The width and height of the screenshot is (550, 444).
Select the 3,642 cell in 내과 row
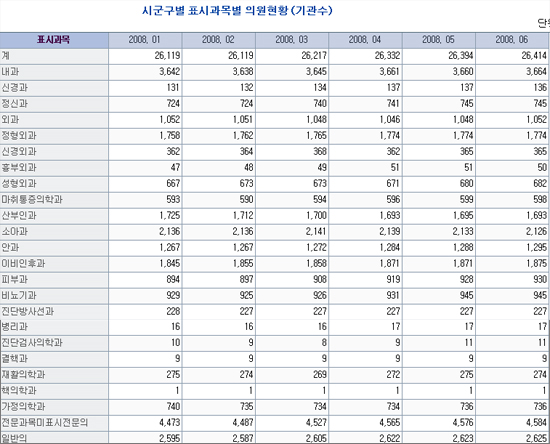point(169,72)
